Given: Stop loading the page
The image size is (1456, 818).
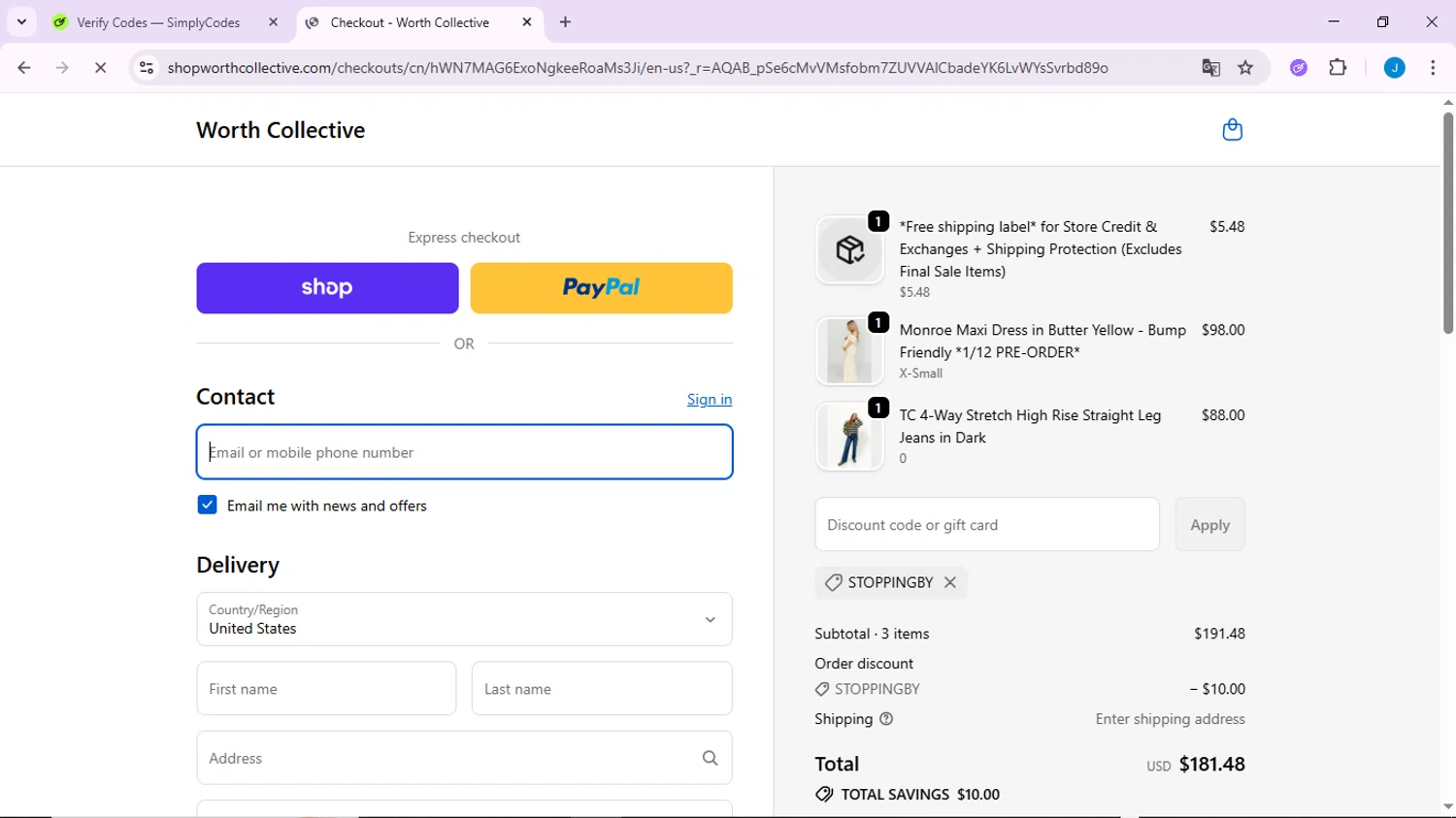Looking at the screenshot, I should [x=100, y=68].
